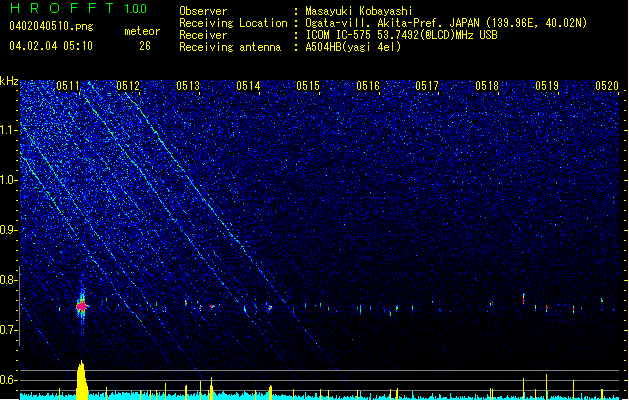
Task: Select the filename 0402040510.png
Action: (51, 26)
